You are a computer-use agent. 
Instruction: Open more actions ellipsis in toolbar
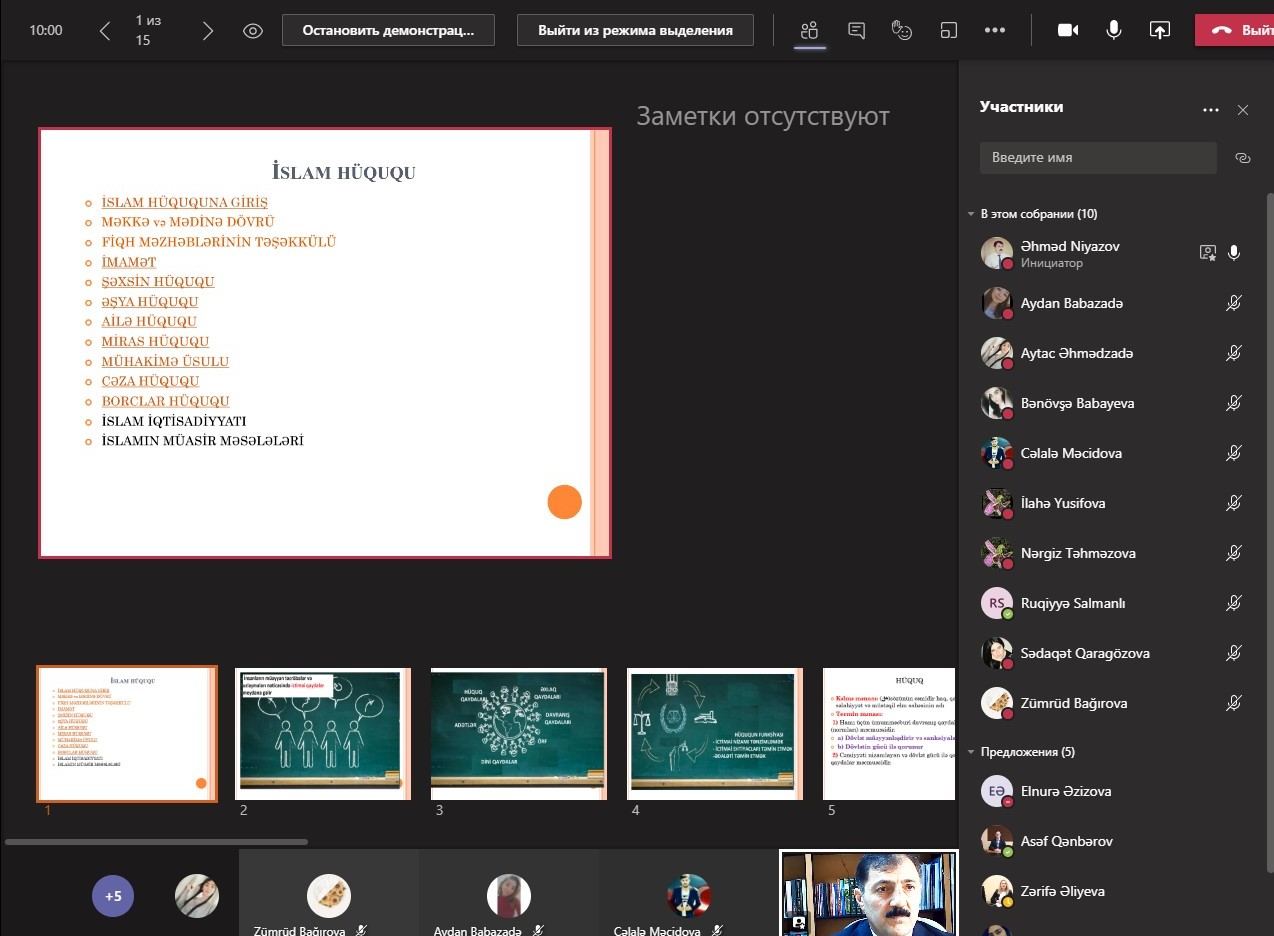994,30
